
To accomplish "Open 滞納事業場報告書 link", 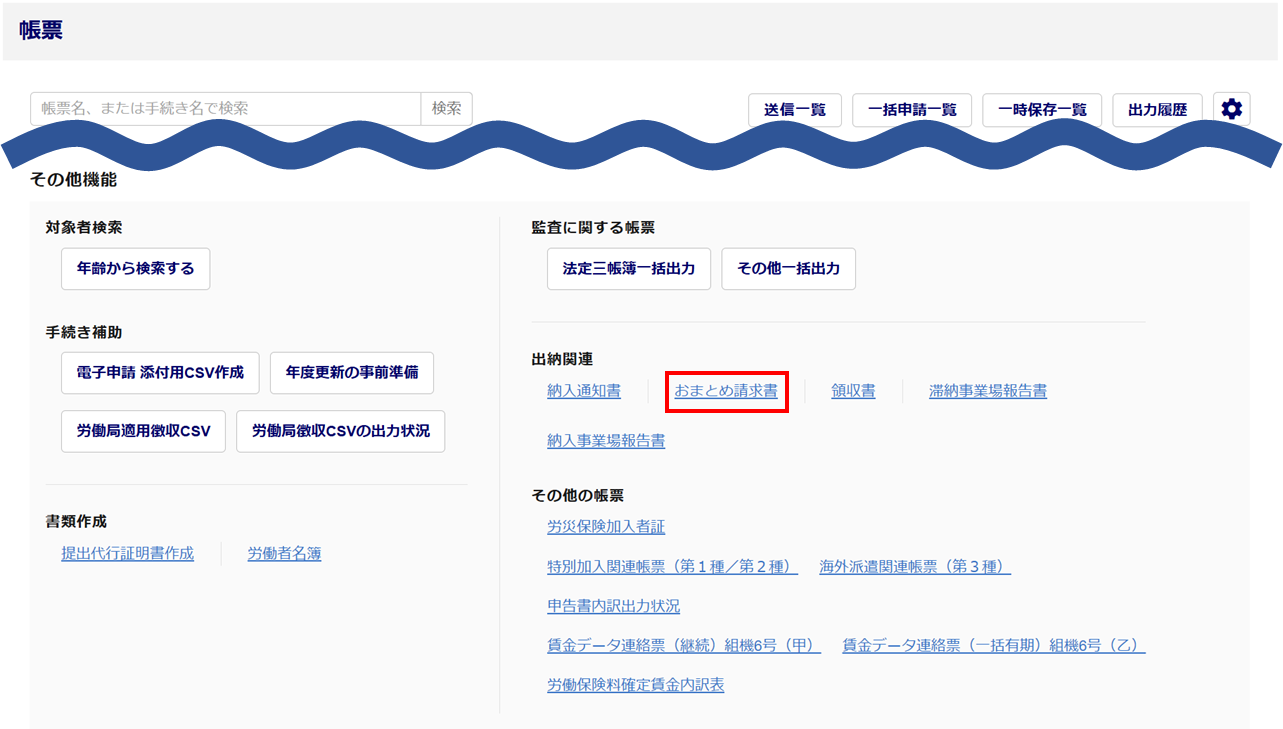I will coord(987,391).
